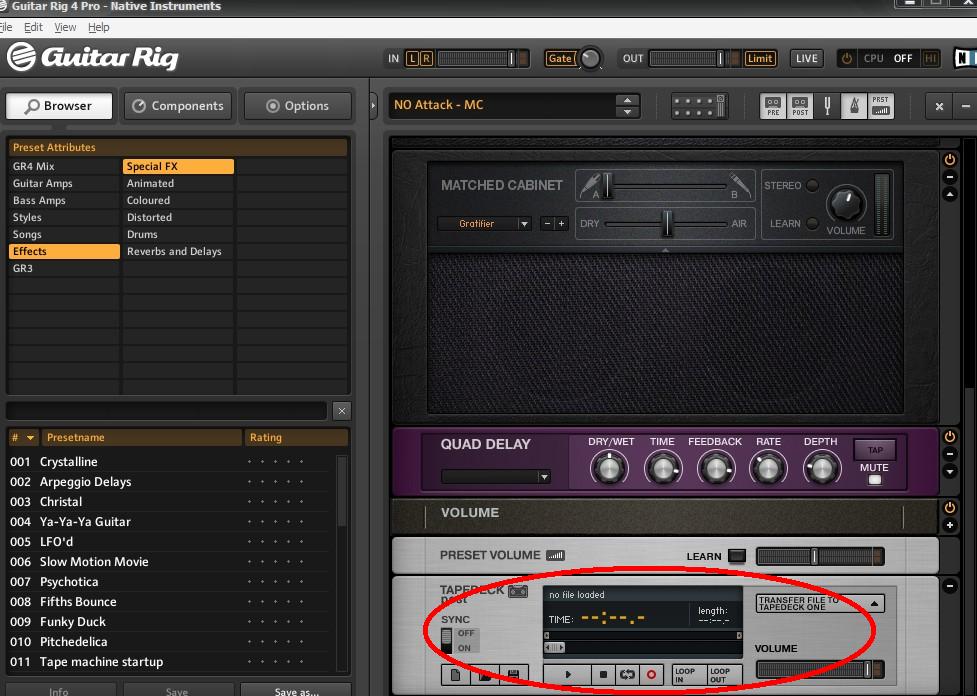Click microphone B icon in Matched Cabinet
The width and height of the screenshot is (977, 696).
[x=740, y=185]
